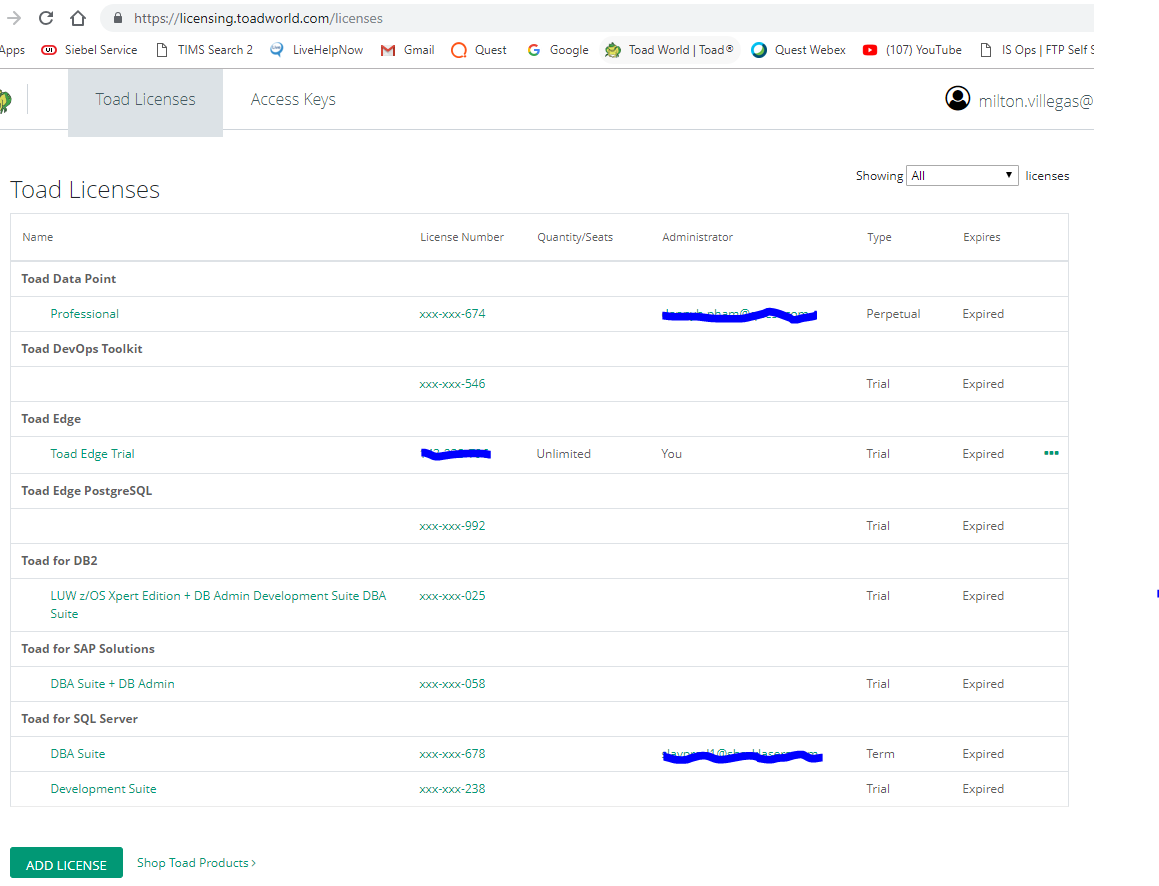Click Toad Licenses page heading
The image size is (1159, 886).
pos(85,189)
